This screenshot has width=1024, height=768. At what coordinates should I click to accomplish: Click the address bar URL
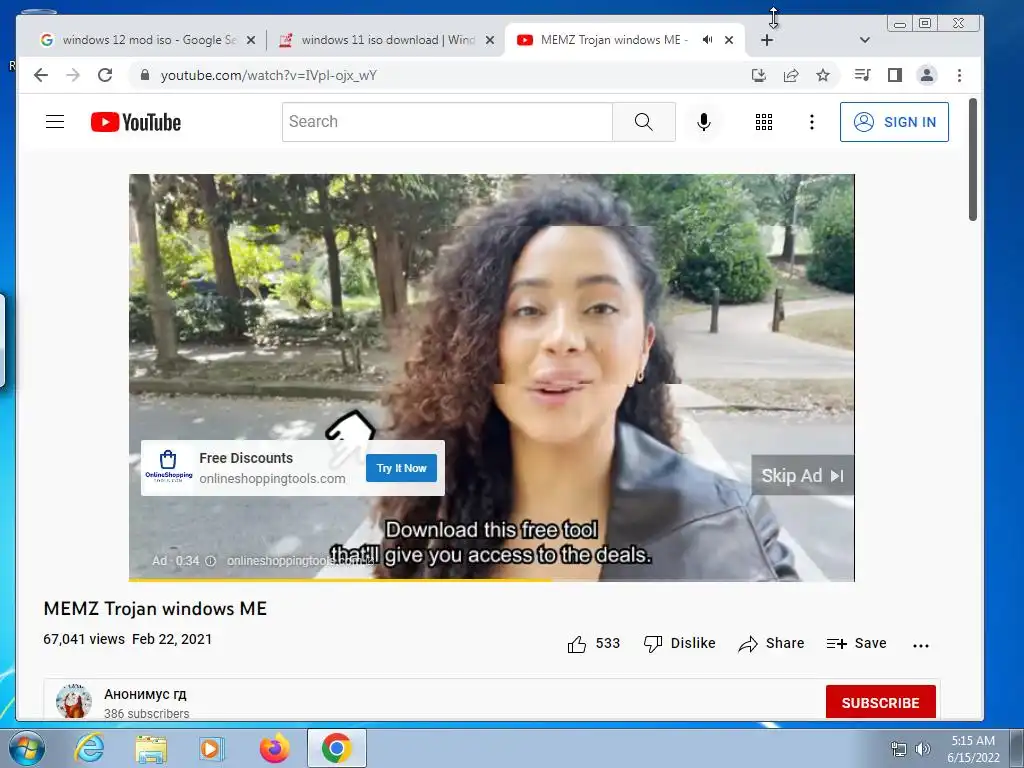pos(268,75)
